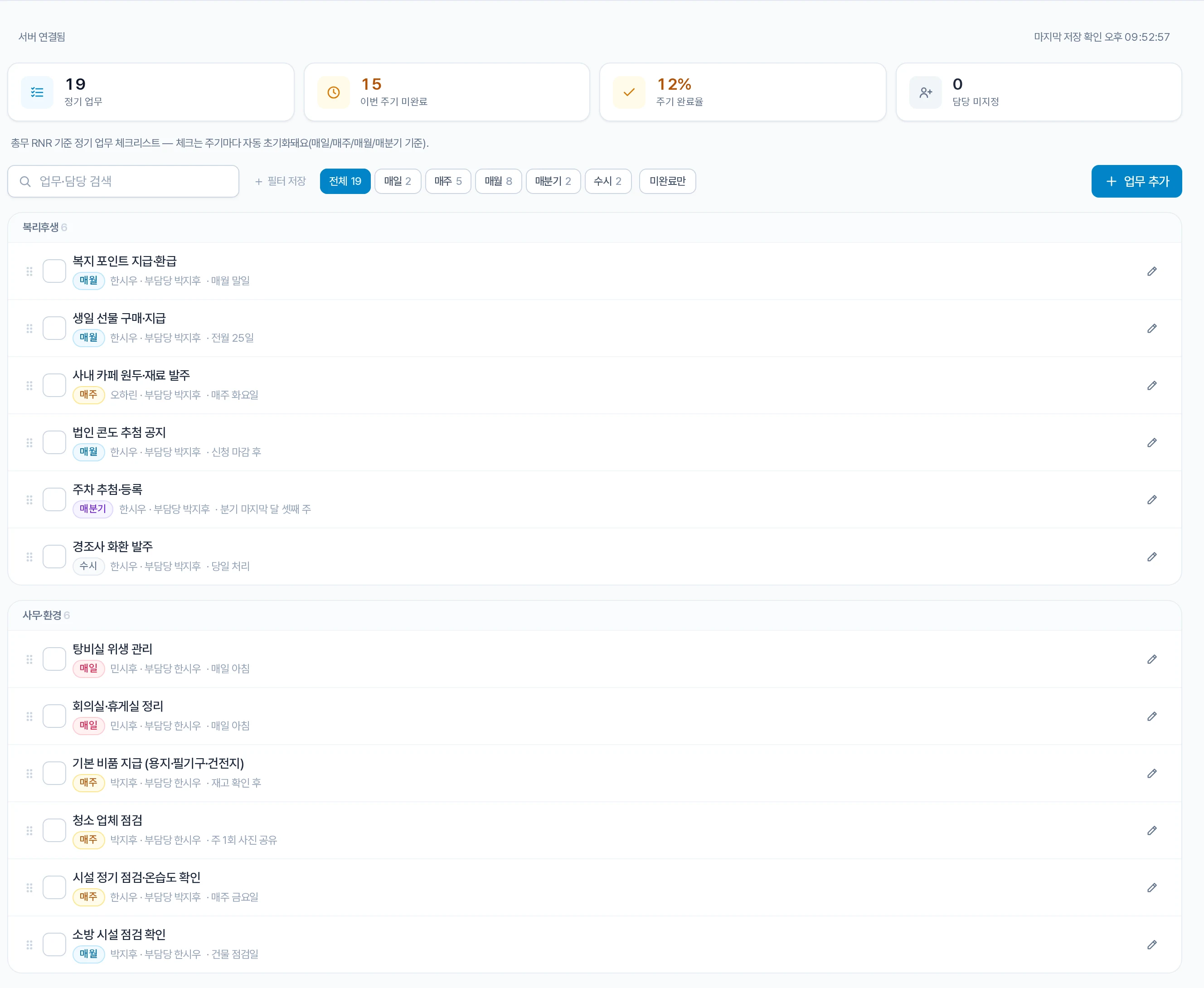1204x988 pixels.
Task: Click drag handle beside 탕비실 위생 관리
Action: (x=29, y=659)
